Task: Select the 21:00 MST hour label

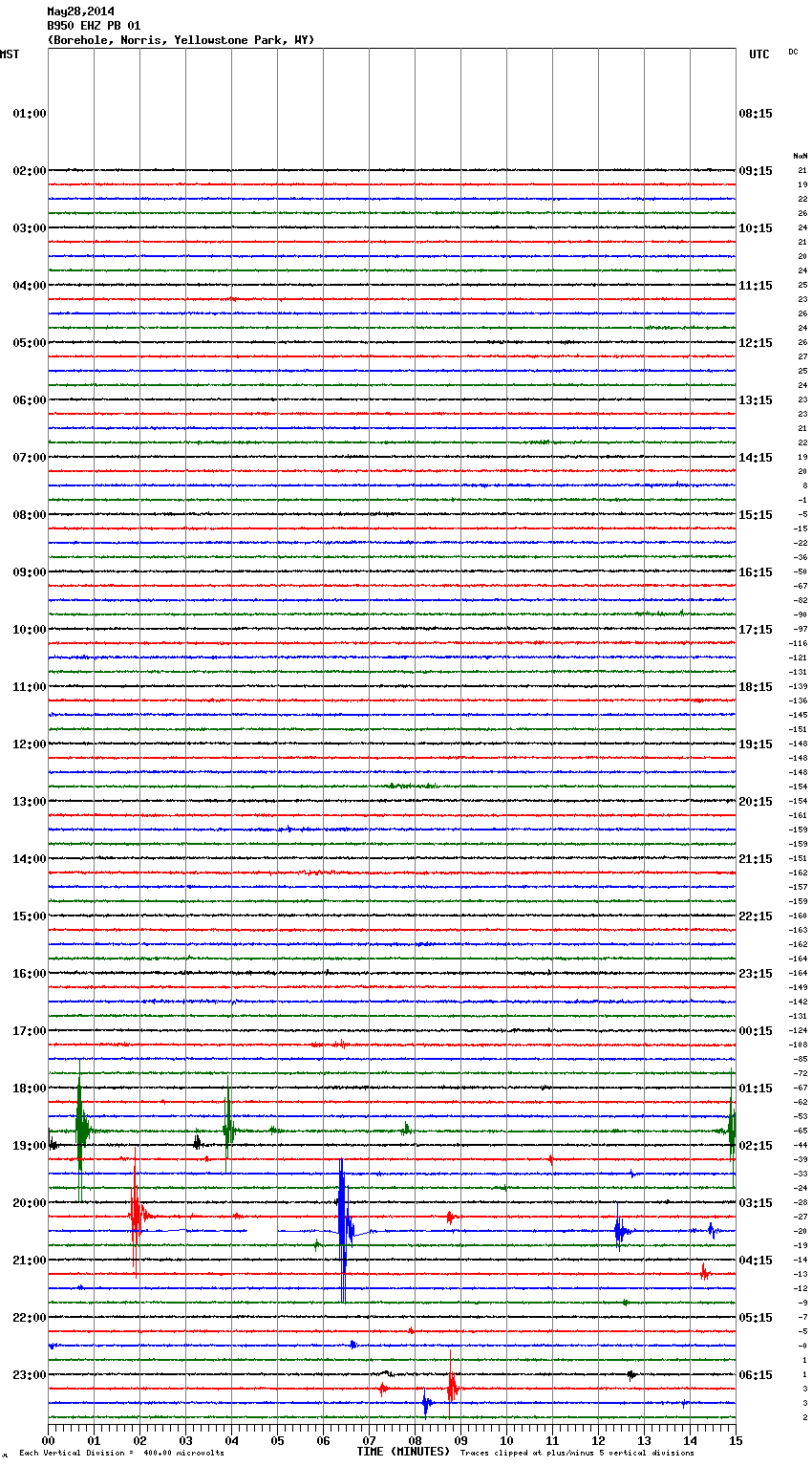Action: 30,1261
